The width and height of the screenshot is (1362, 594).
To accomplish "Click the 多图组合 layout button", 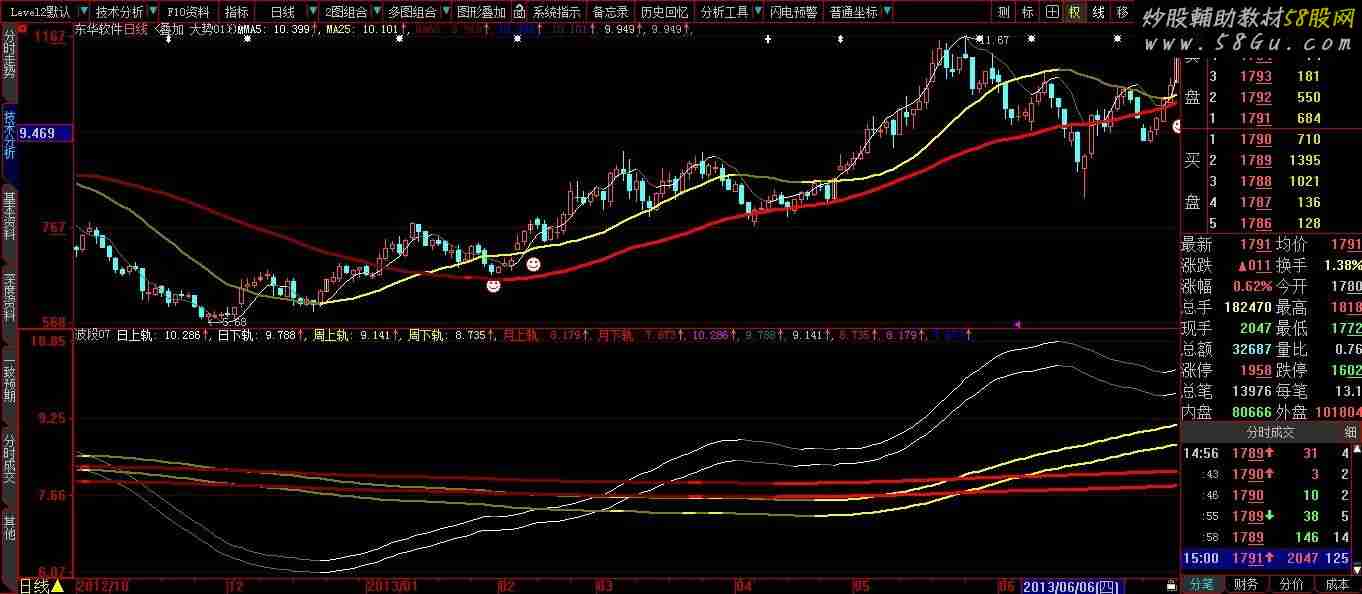I will pos(413,12).
